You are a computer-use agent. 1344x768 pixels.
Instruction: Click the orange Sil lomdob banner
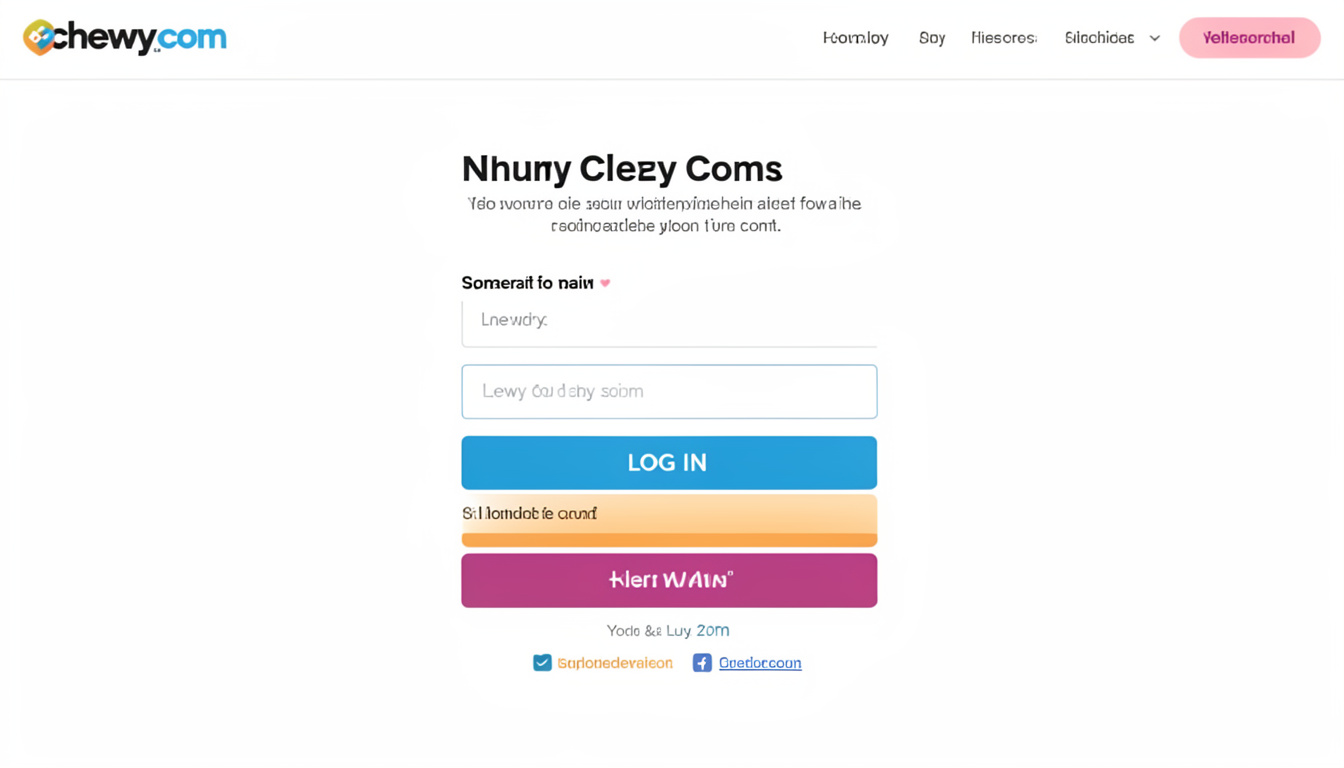tap(668, 518)
